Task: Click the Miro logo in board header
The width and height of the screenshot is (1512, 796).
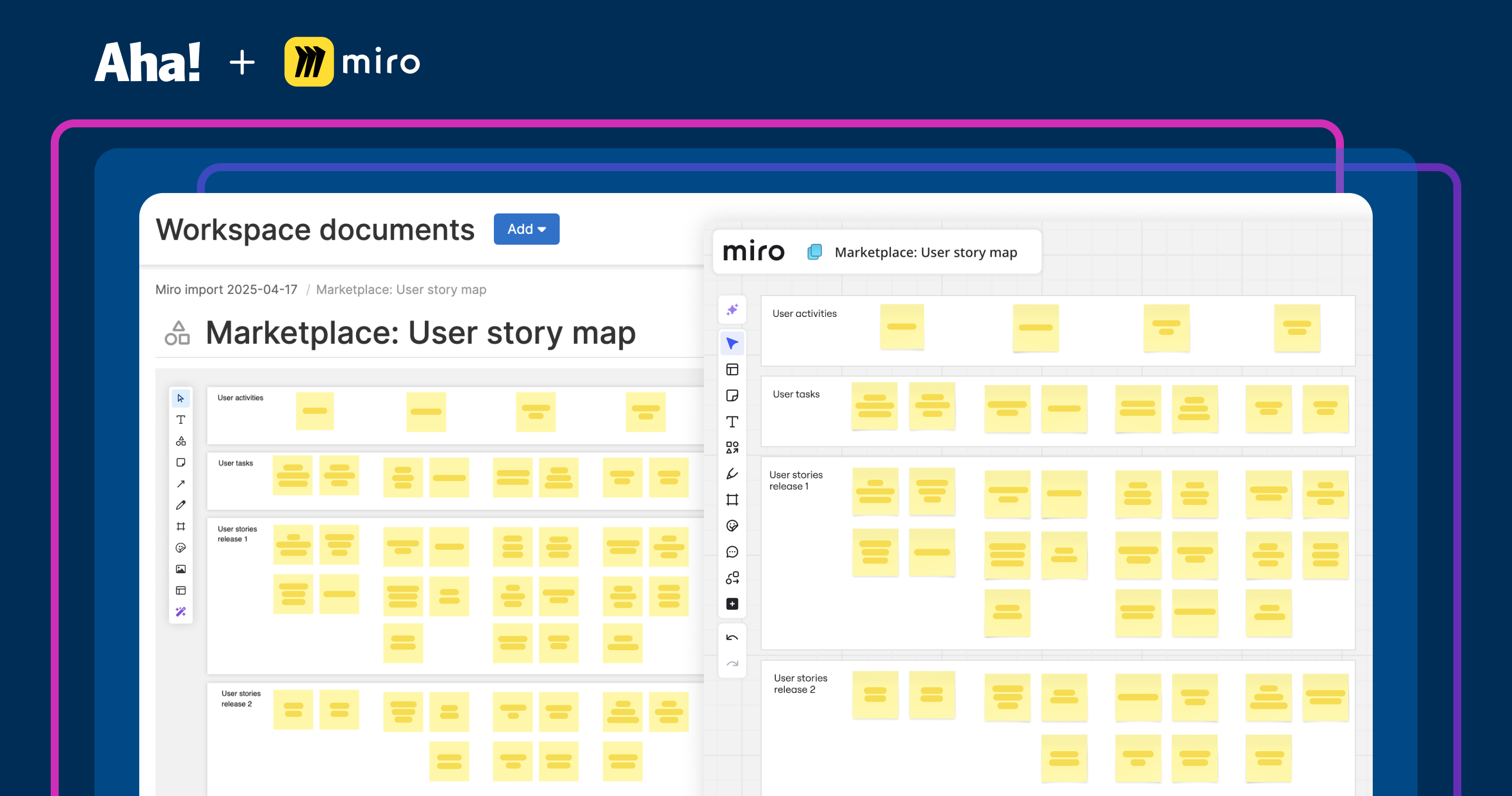Action: (754, 252)
